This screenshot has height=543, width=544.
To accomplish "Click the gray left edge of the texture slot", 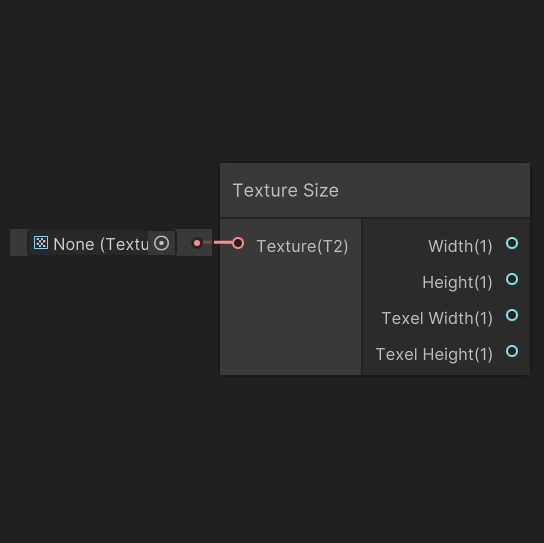I will (x=19, y=243).
